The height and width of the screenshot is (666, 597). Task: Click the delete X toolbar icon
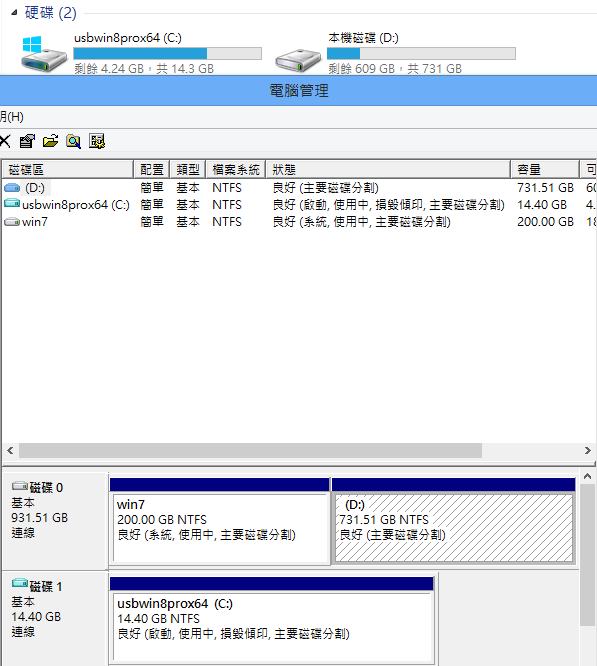(x=5, y=141)
